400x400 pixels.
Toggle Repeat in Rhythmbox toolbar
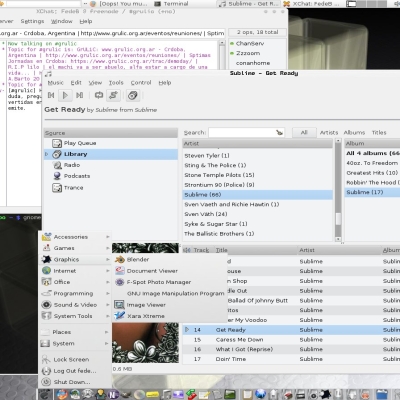click(x=99, y=95)
